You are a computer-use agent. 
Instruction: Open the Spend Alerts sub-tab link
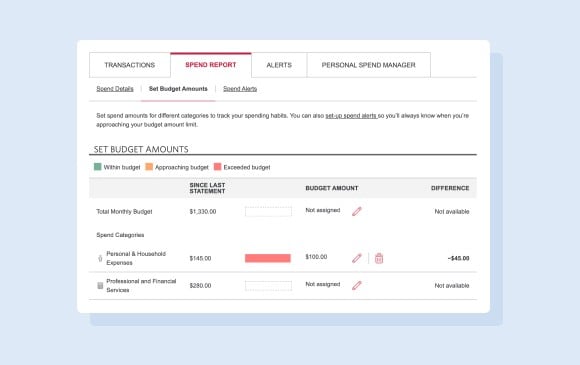click(x=240, y=89)
